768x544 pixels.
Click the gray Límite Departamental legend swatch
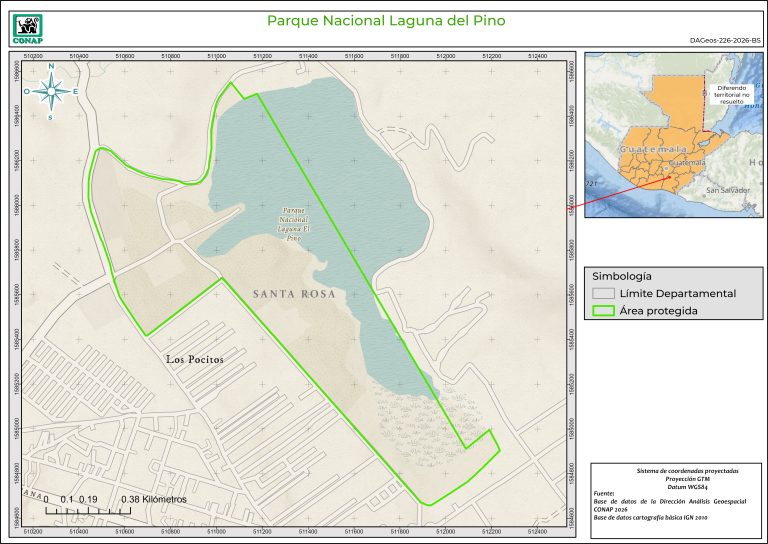pos(604,294)
